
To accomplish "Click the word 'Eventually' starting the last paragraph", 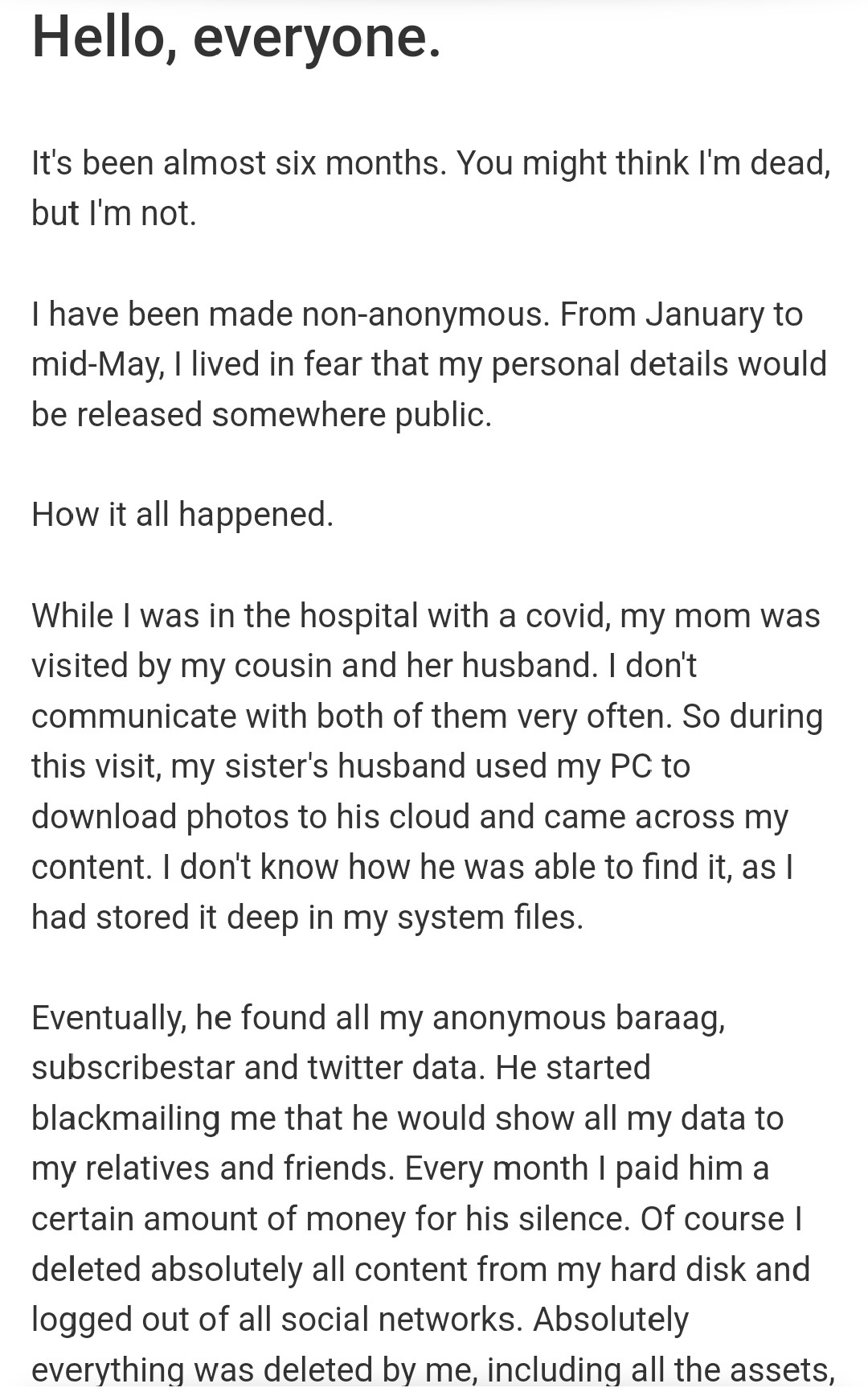I will pyautogui.click(x=108, y=1019).
